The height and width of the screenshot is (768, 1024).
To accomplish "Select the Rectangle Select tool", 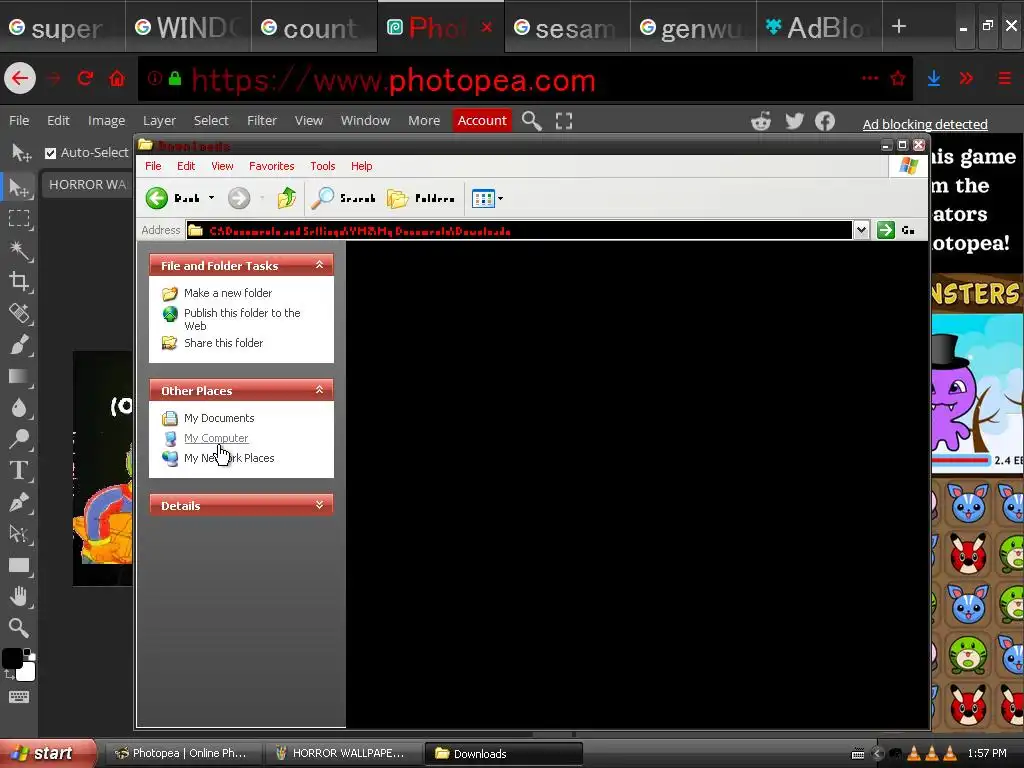I will (x=19, y=219).
